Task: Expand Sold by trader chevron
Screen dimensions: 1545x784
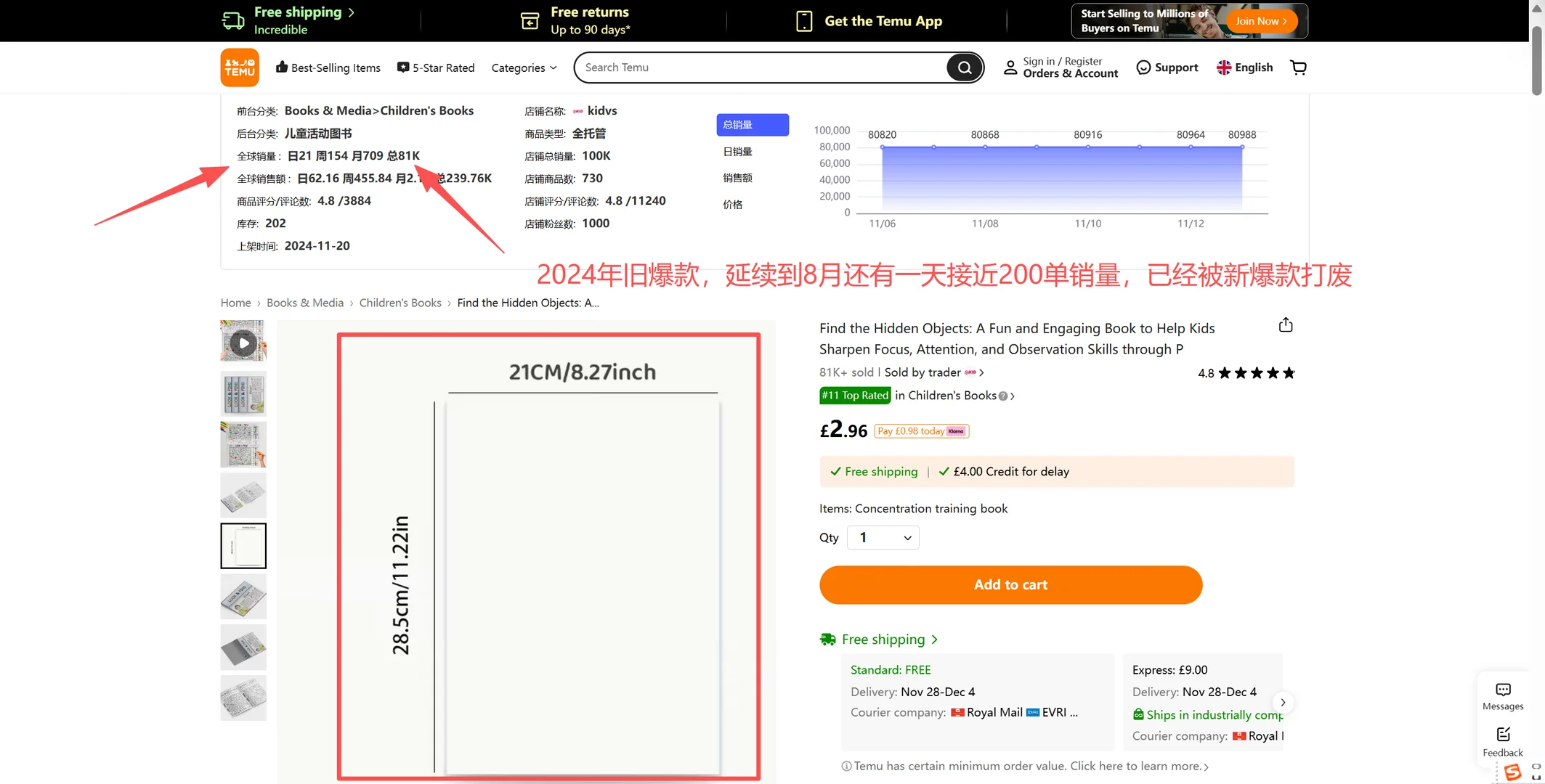Action: (x=981, y=372)
